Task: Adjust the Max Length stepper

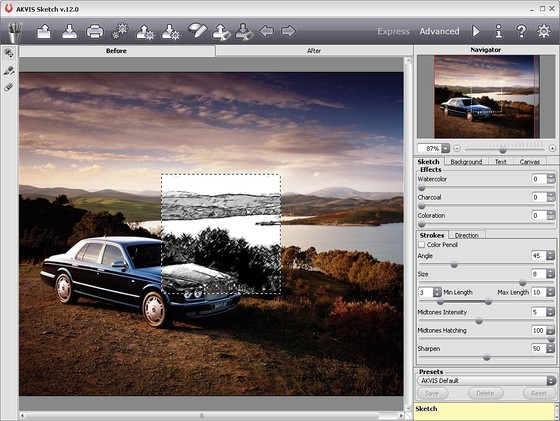Action: (551, 292)
